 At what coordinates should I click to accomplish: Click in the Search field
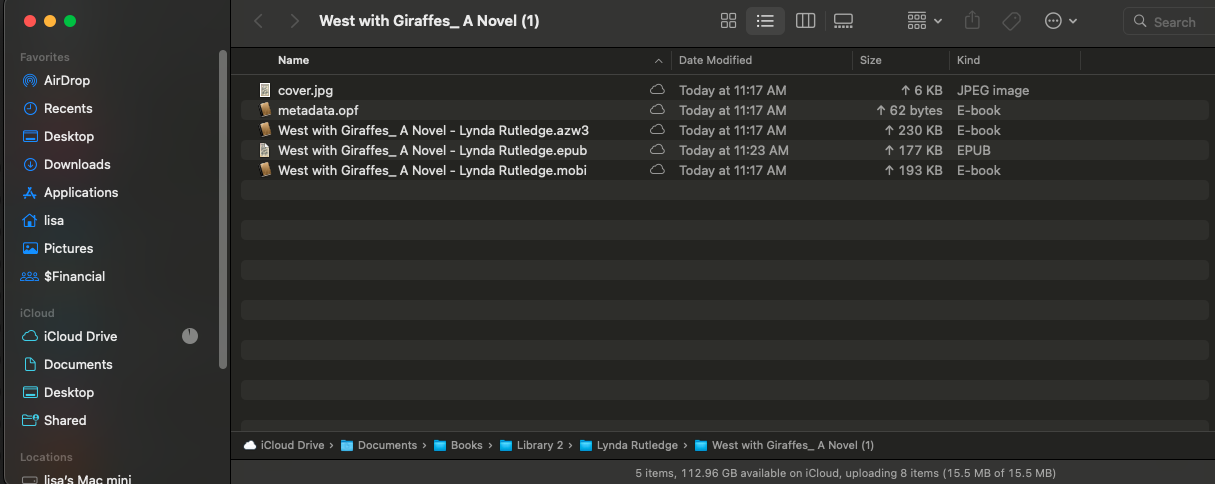tap(1174, 22)
